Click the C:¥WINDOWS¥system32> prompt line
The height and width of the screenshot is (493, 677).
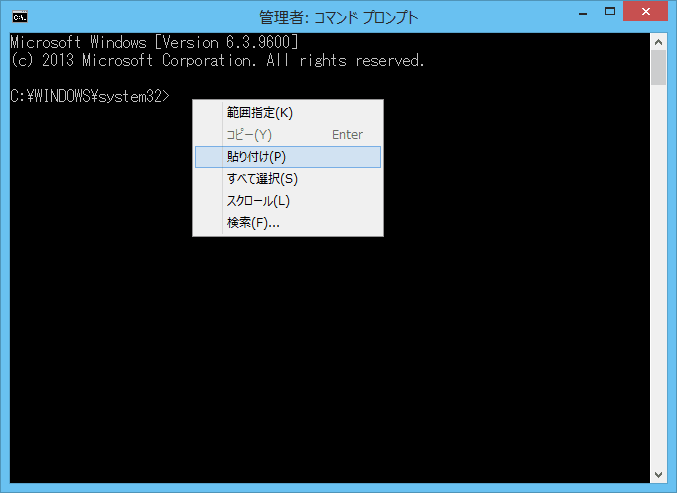tap(90, 96)
